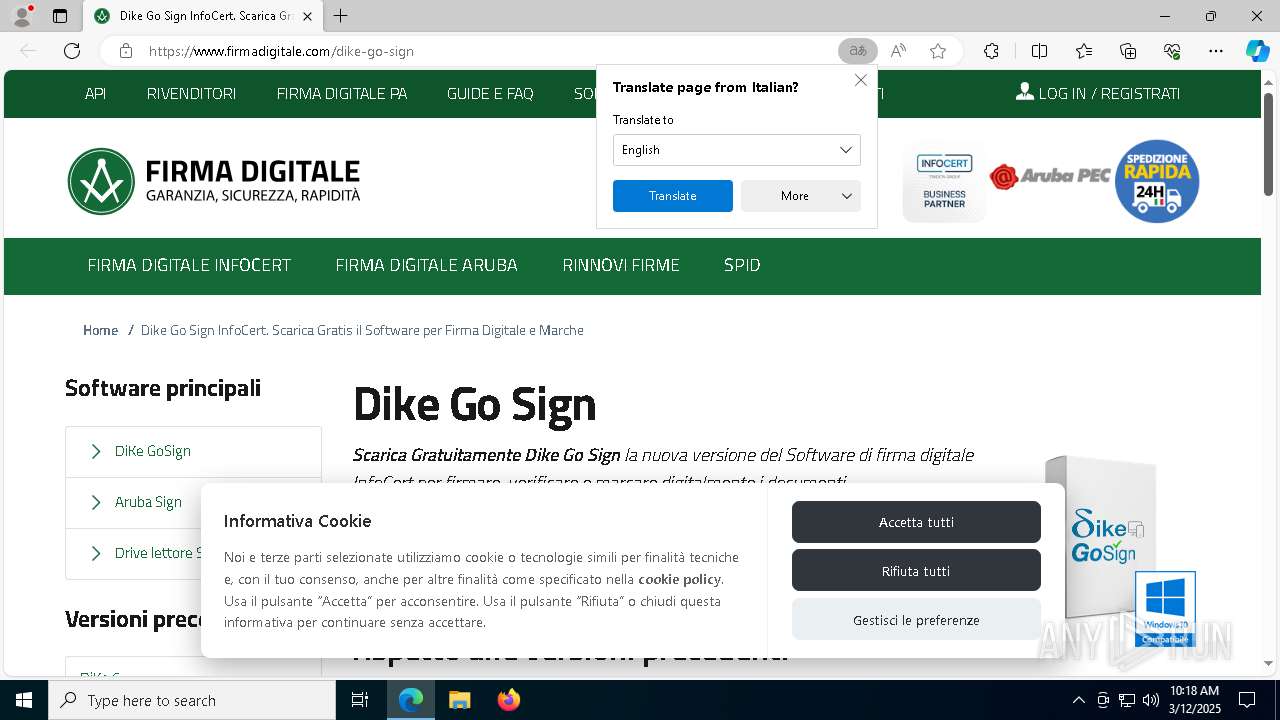Click the InfoCert Business Partner badge

click(944, 182)
